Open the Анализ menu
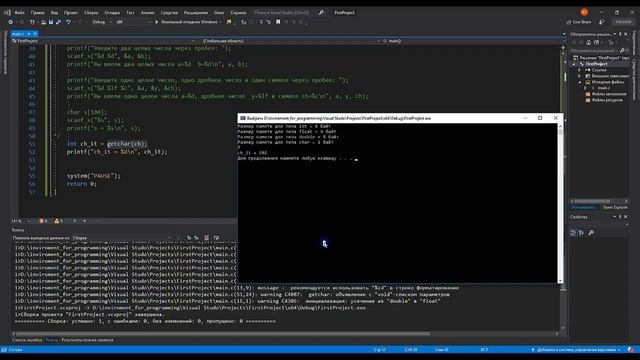Screen dimensions: 640x360 pyautogui.click(x=147, y=13)
